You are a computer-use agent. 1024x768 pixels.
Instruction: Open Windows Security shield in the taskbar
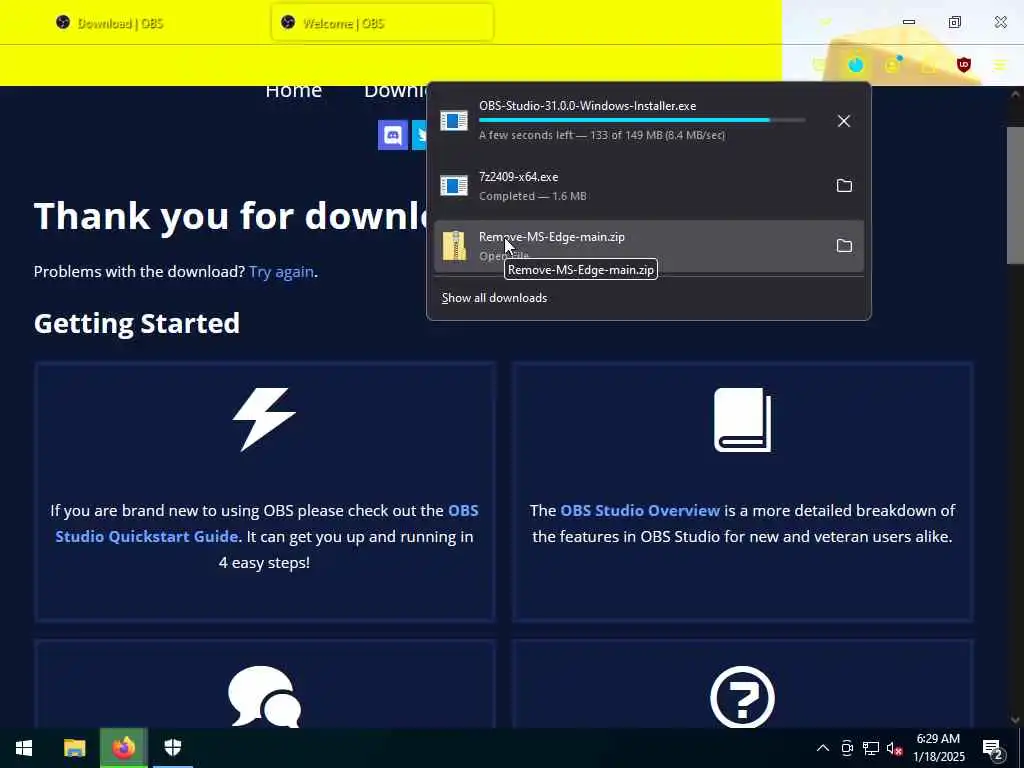coord(172,748)
